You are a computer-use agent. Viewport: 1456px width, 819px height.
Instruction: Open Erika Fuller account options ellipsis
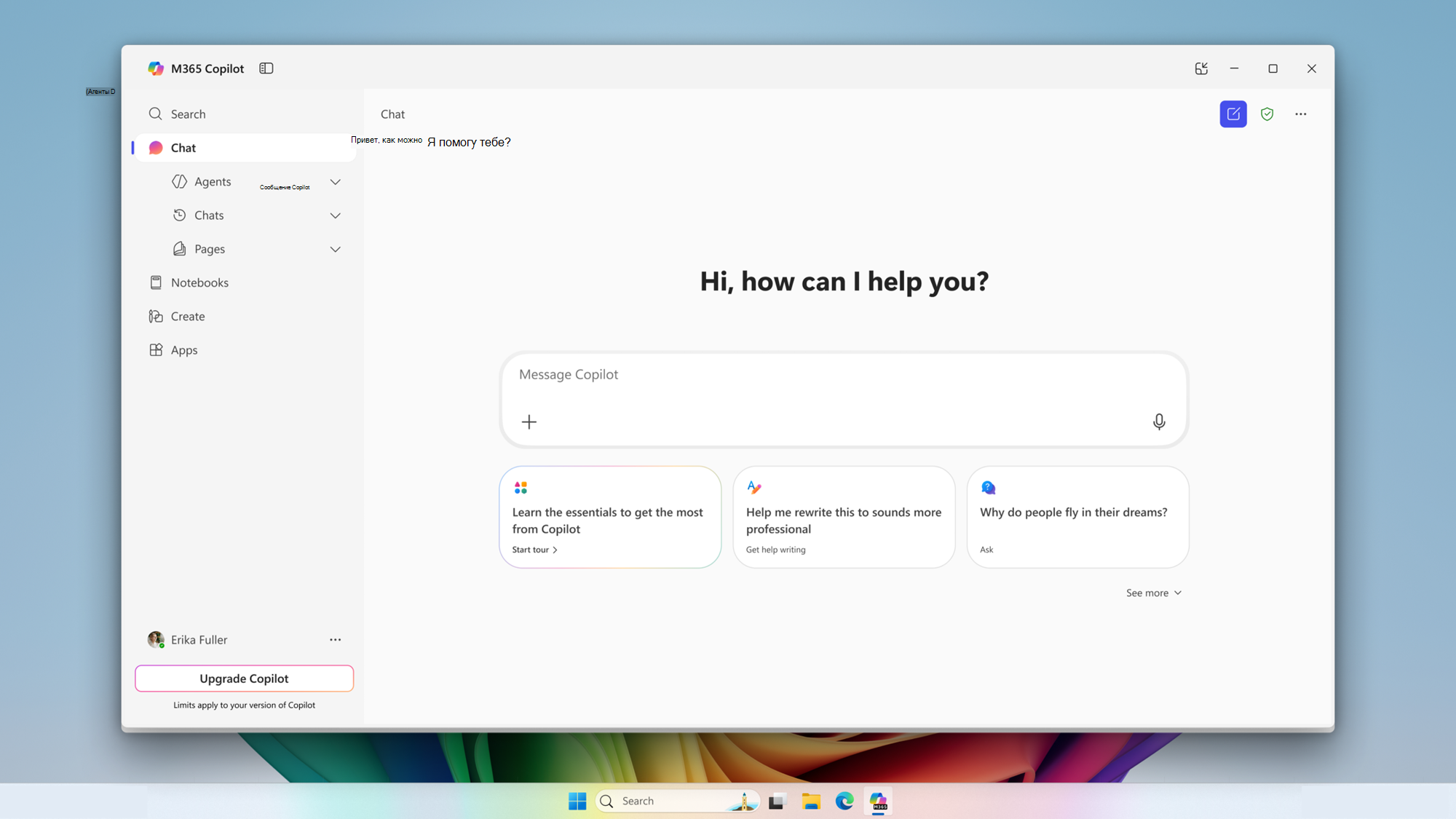[335, 640]
